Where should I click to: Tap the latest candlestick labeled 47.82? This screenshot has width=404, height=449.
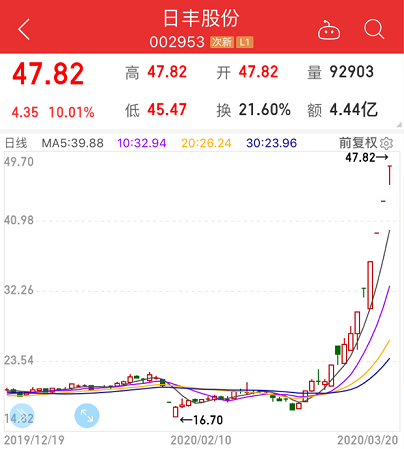point(389,175)
